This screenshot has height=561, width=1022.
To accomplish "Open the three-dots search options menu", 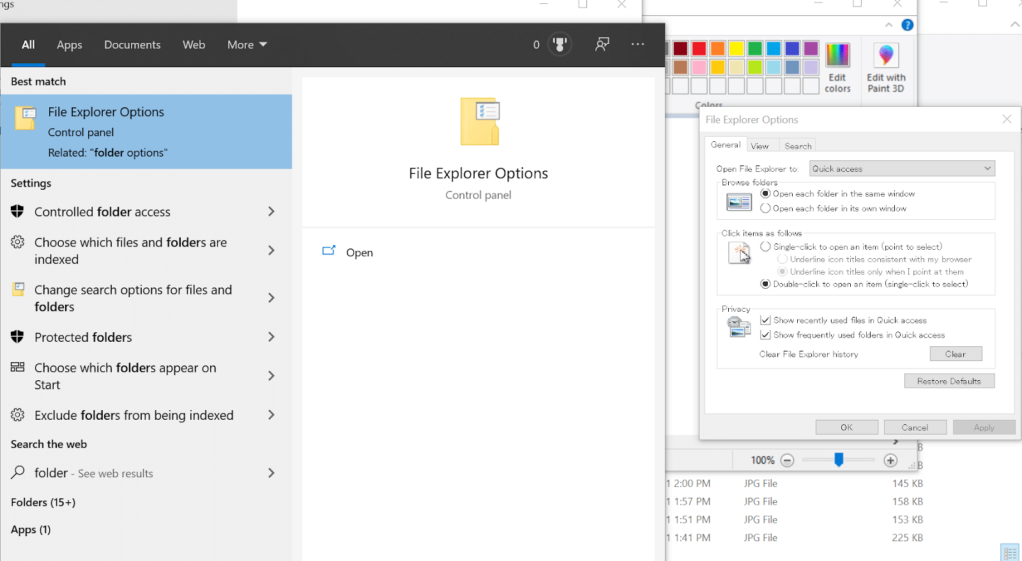I will [x=638, y=45].
